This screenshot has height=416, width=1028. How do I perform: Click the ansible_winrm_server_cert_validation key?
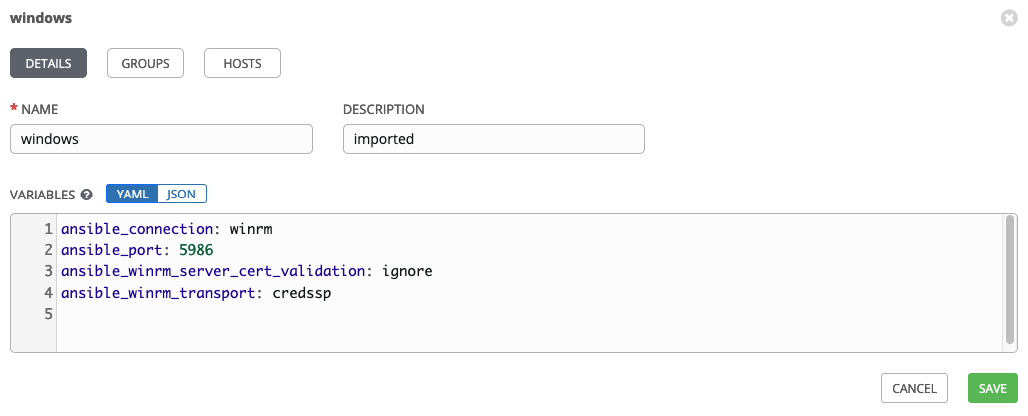(211, 271)
